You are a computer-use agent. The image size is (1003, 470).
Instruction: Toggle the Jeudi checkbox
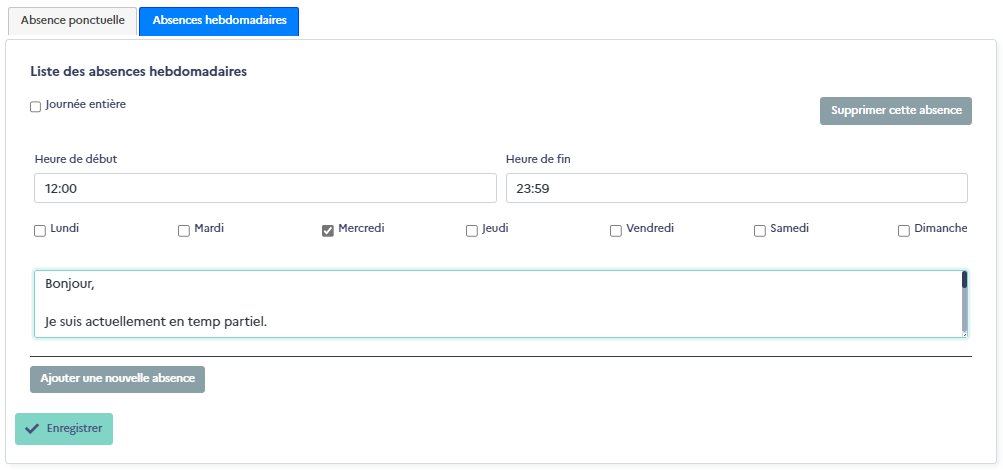(471, 231)
